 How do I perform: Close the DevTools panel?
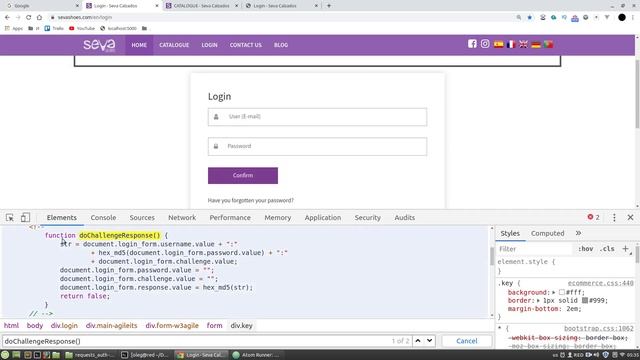630,218
